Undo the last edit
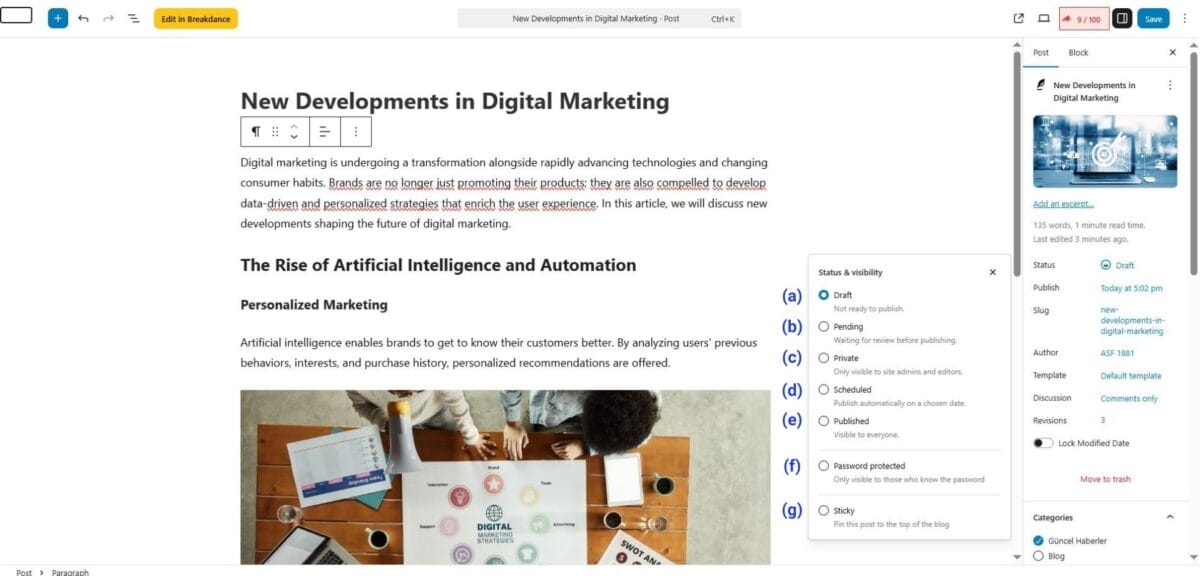The width and height of the screenshot is (1200, 576). point(83,18)
